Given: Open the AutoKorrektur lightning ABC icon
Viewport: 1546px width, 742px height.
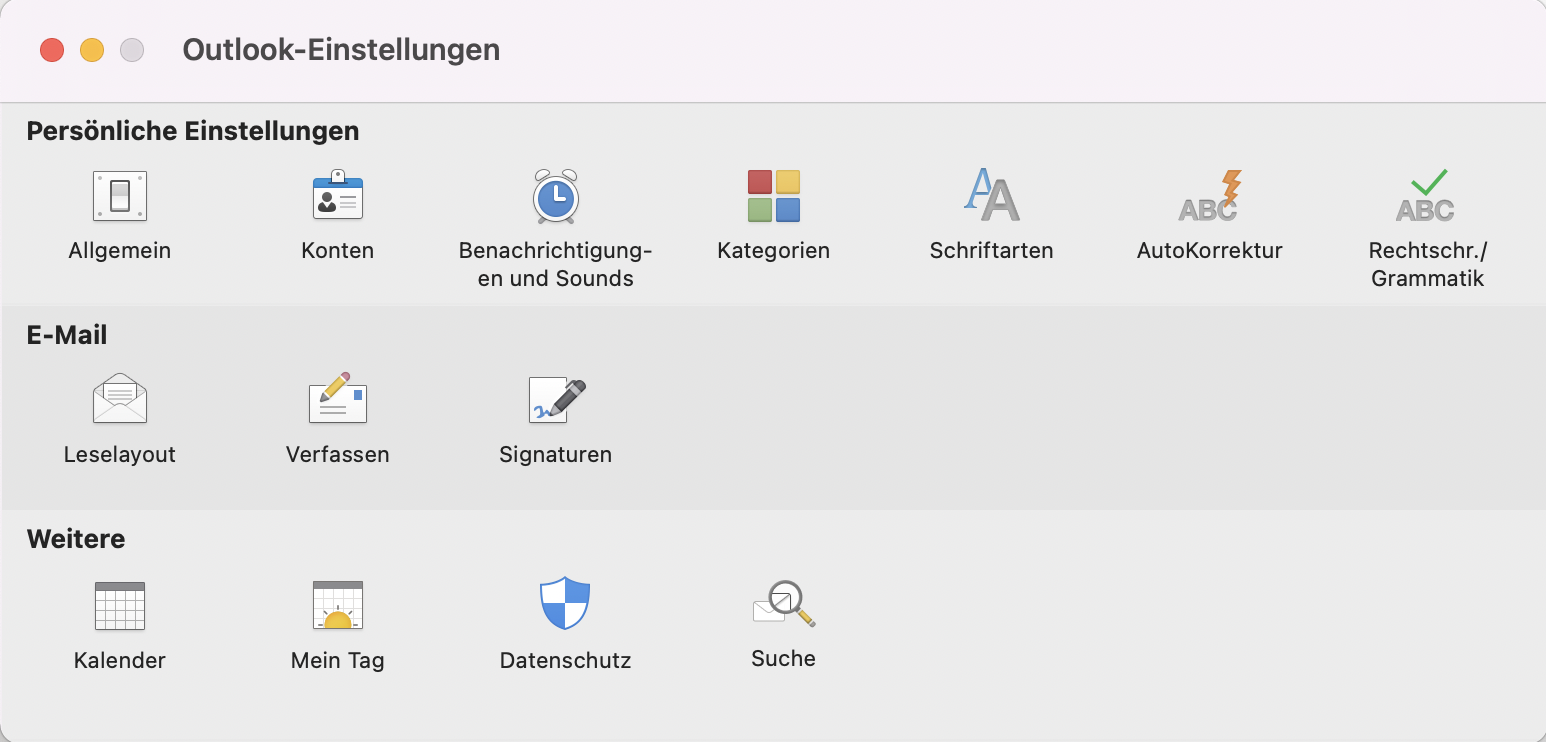Looking at the screenshot, I should pos(1210,196).
